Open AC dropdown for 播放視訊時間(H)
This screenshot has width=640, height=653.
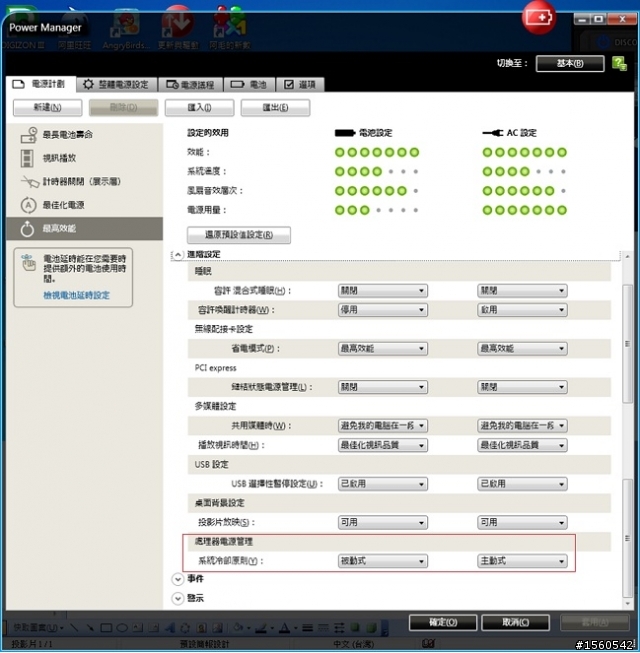(522, 445)
